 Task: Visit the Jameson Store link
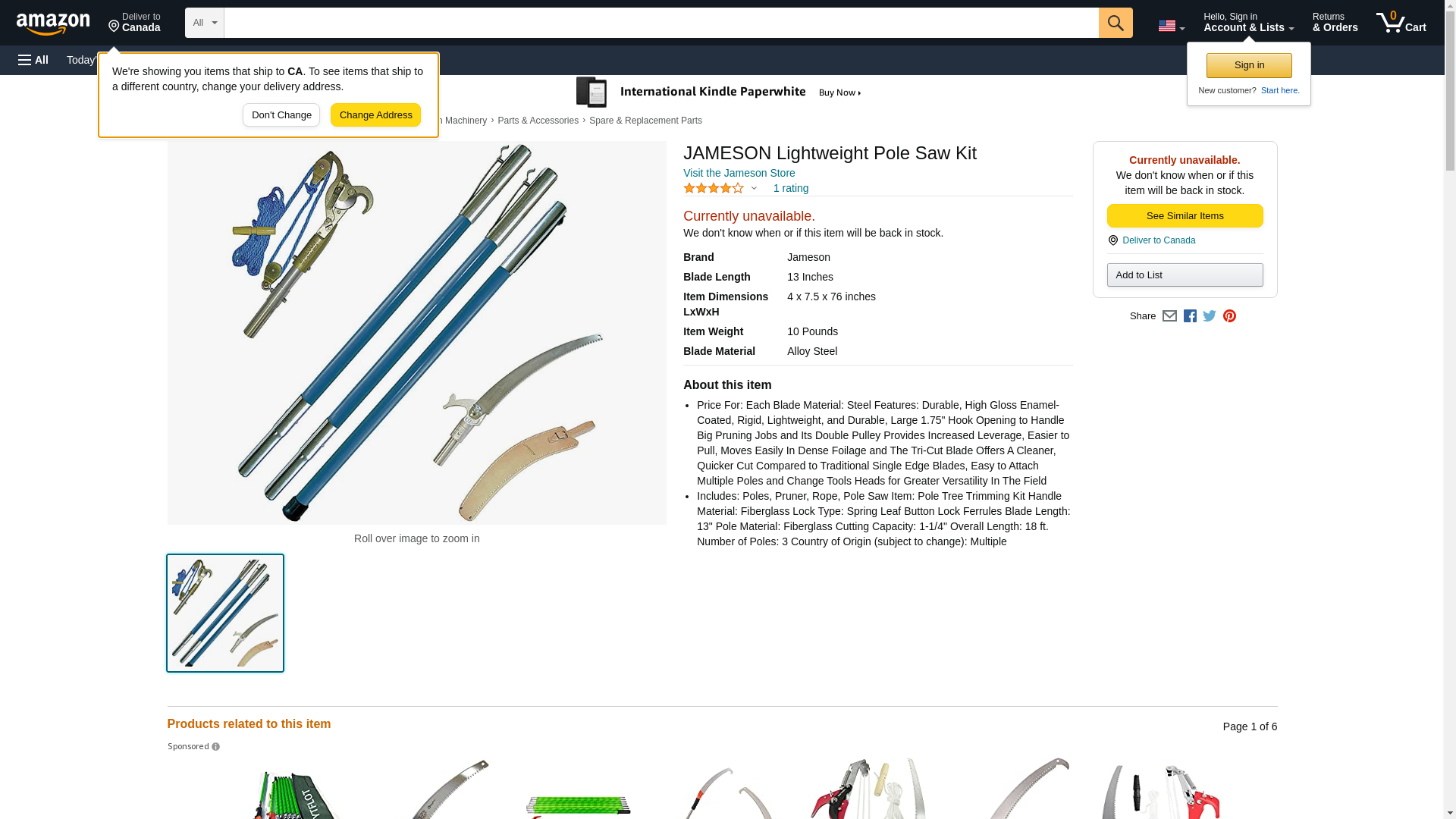(739, 173)
